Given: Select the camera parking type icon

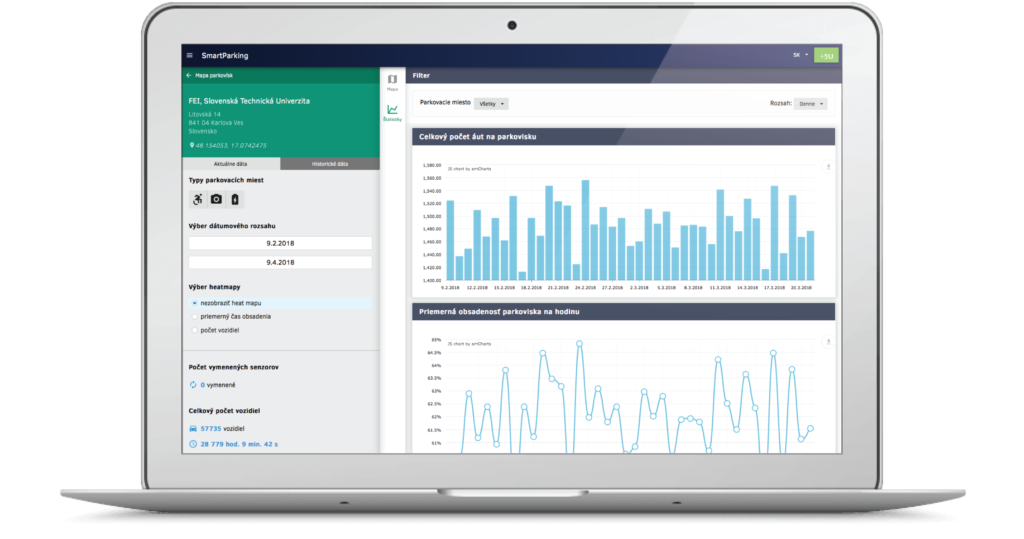Looking at the screenshot, I should [216, 199].
